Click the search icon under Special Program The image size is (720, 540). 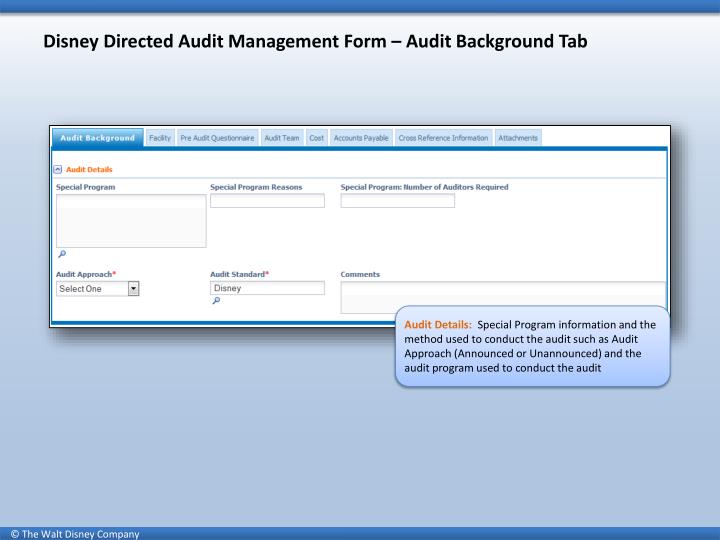pyautogui.click(x=62, y=254)
